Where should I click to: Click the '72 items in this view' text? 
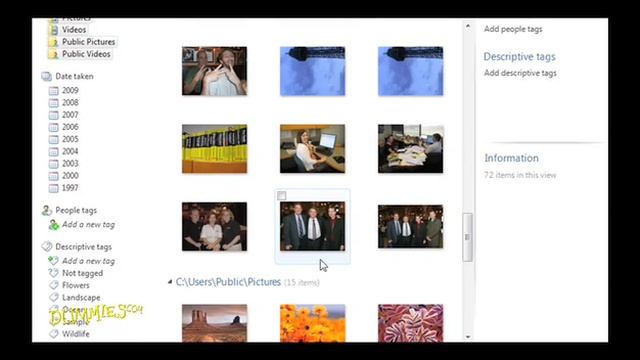pyautogui.click(x=520, y=175)
